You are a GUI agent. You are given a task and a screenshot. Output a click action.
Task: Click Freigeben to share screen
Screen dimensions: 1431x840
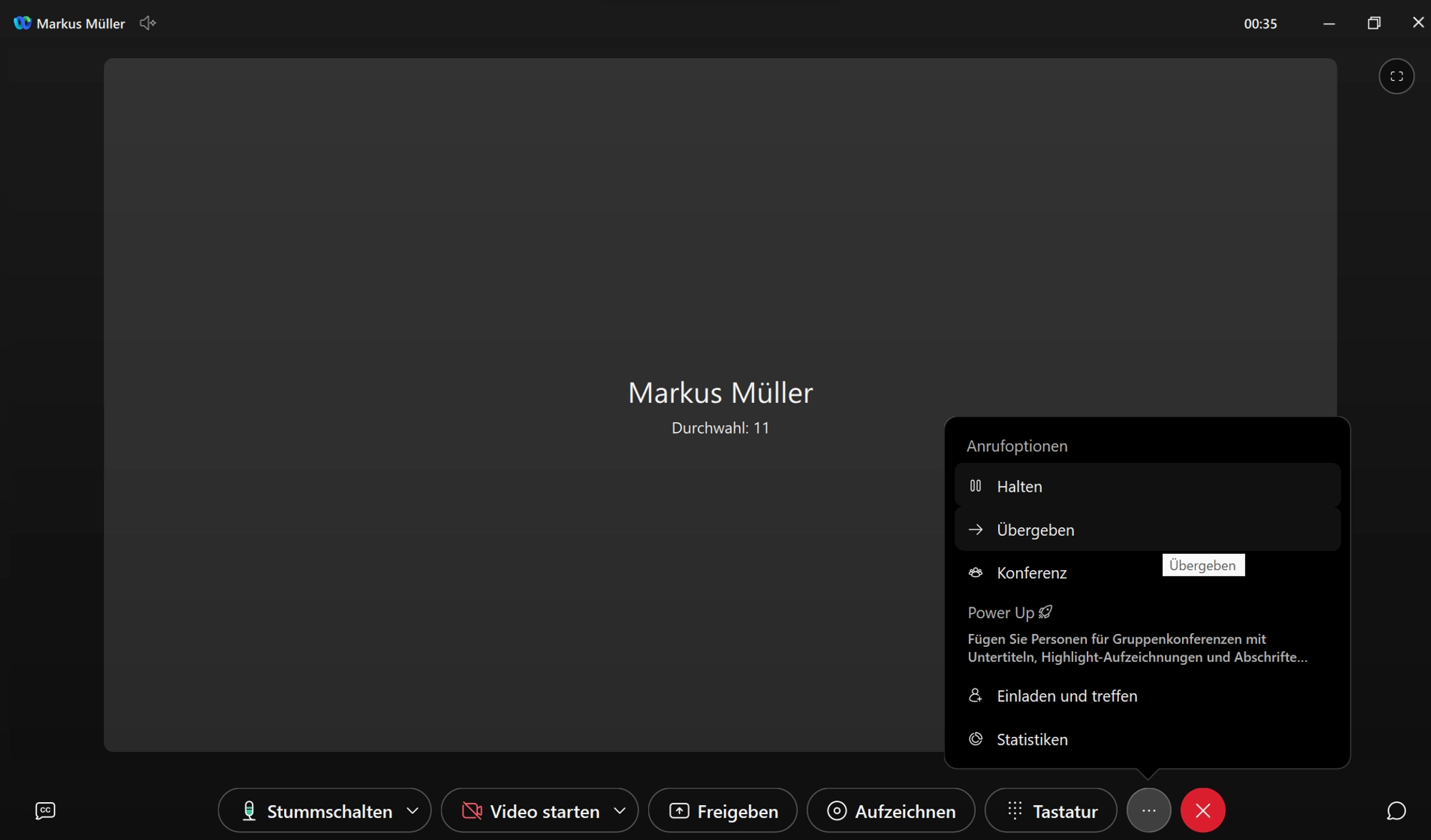(723, 811)
